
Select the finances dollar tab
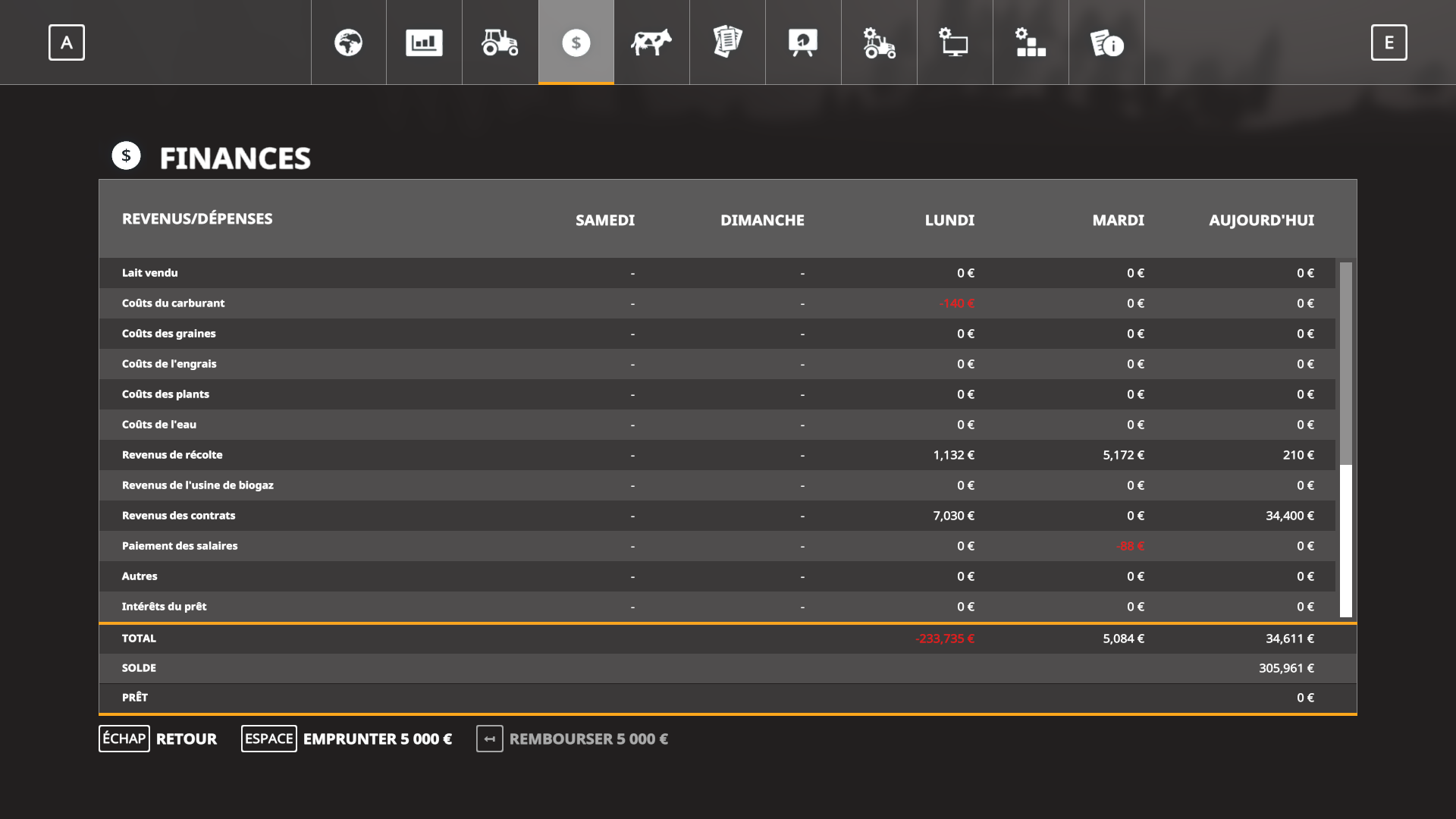tap(576, 42)
